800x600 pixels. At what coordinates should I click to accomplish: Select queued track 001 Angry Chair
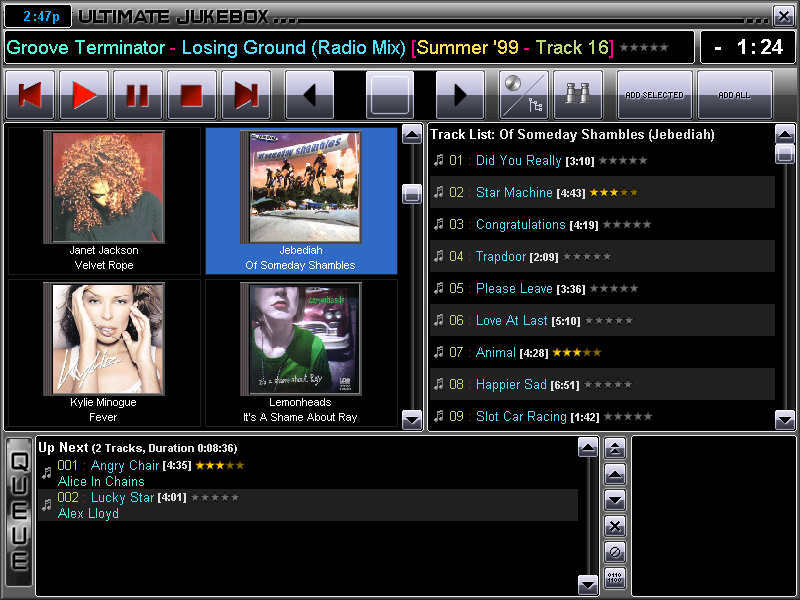coord(308,473)
